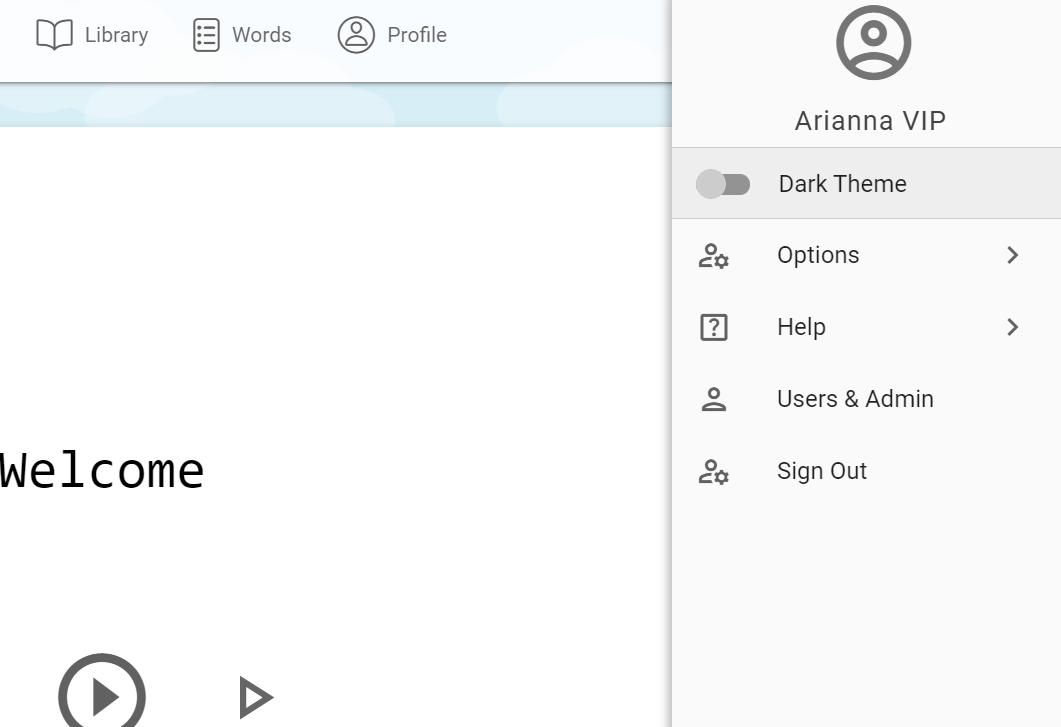
Task: Click the Help question mark icon
Action: click(713, 328)
